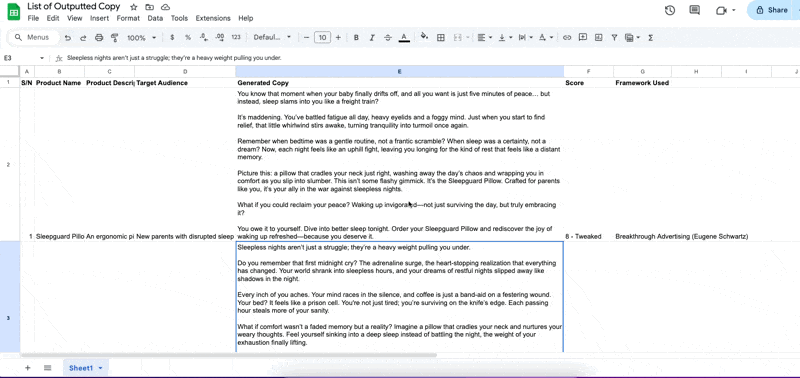Toggle bold formatting
This screenshot has height=378, width=800.
356,38
